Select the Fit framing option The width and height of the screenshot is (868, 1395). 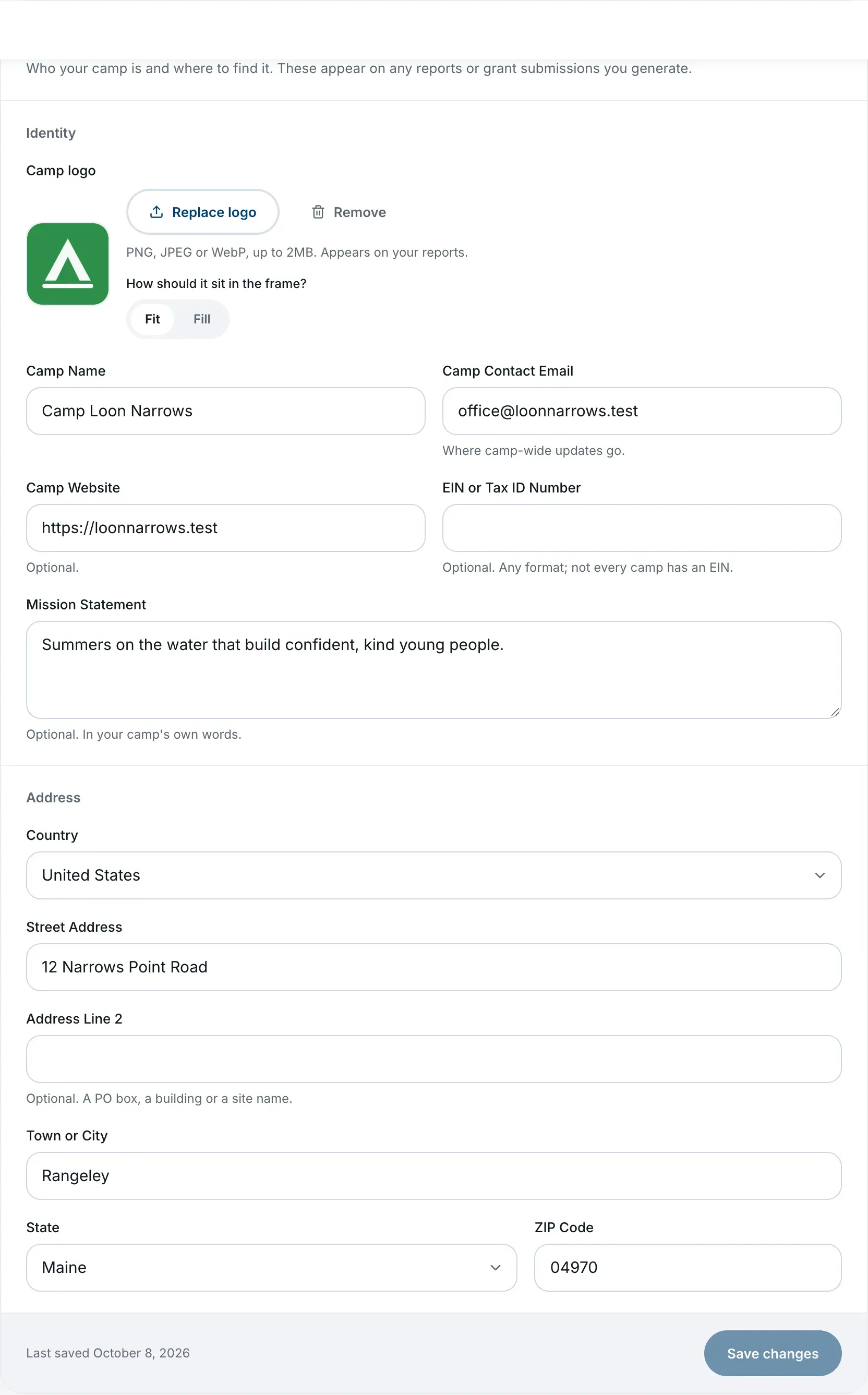click(x=152, y=319)
